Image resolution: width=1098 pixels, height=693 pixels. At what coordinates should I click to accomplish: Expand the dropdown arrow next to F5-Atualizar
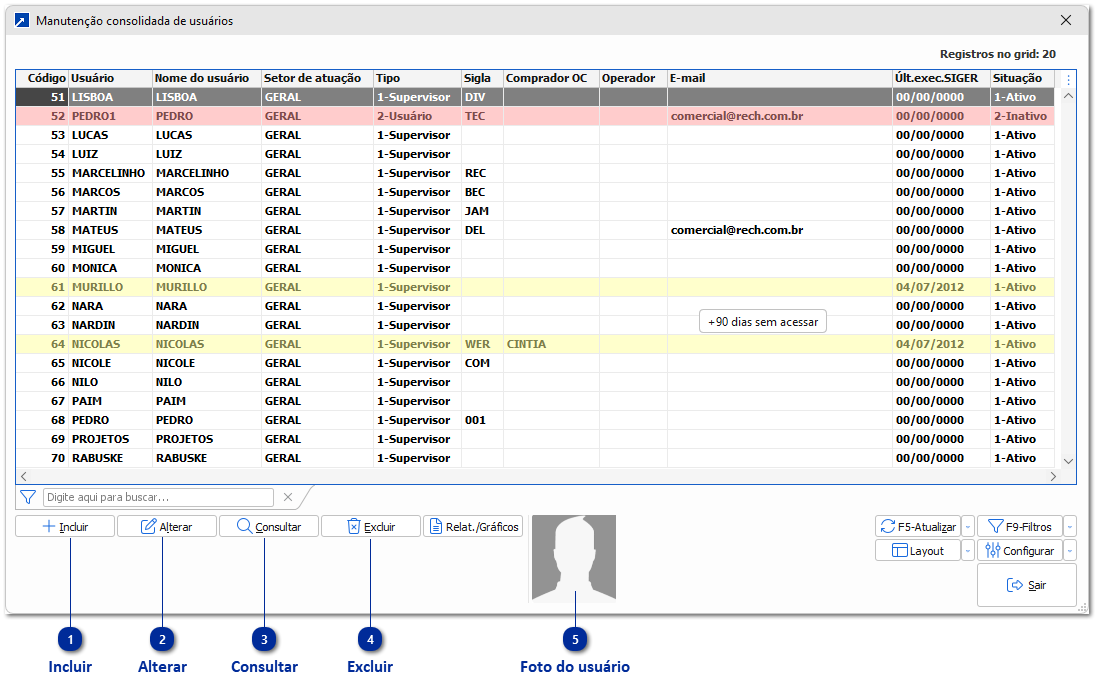(x=967, y=526)
